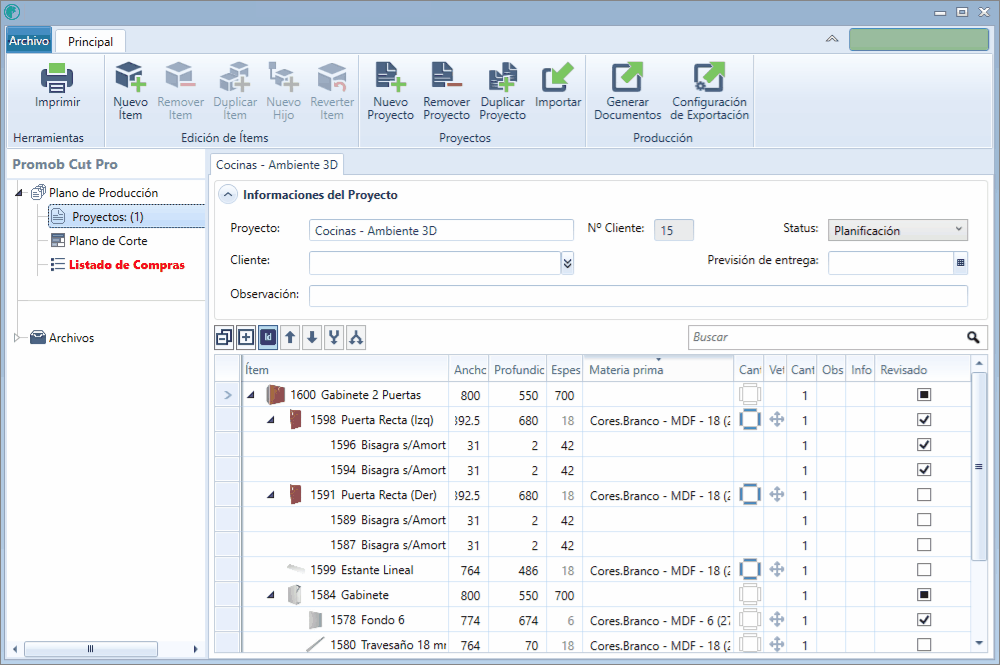Click the green button at top right
Screen dimensions: 1000x665
coord(918,40)
